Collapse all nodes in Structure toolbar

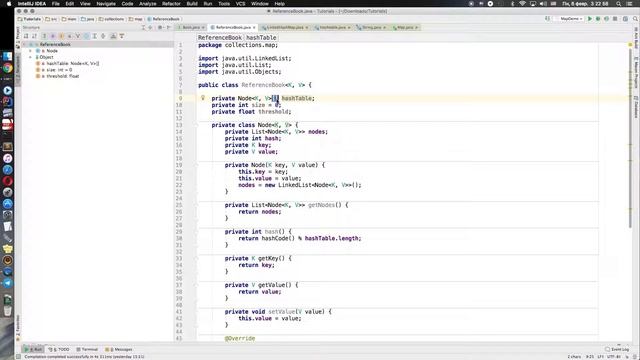(103, 36)
